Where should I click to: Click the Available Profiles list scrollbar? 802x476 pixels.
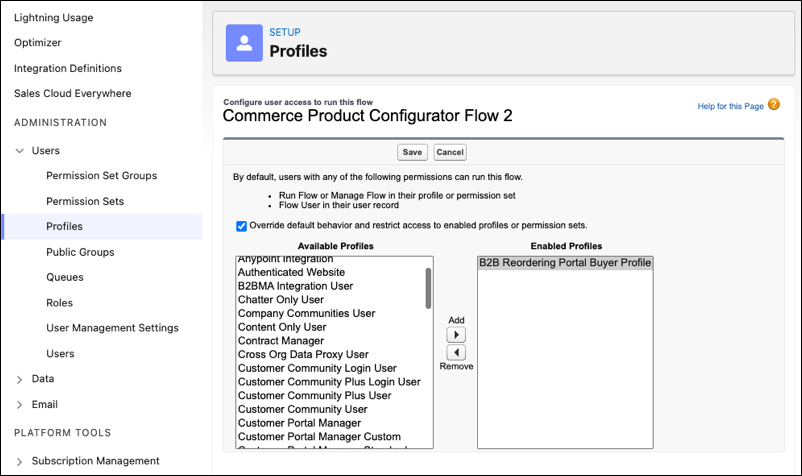(428, 288)
